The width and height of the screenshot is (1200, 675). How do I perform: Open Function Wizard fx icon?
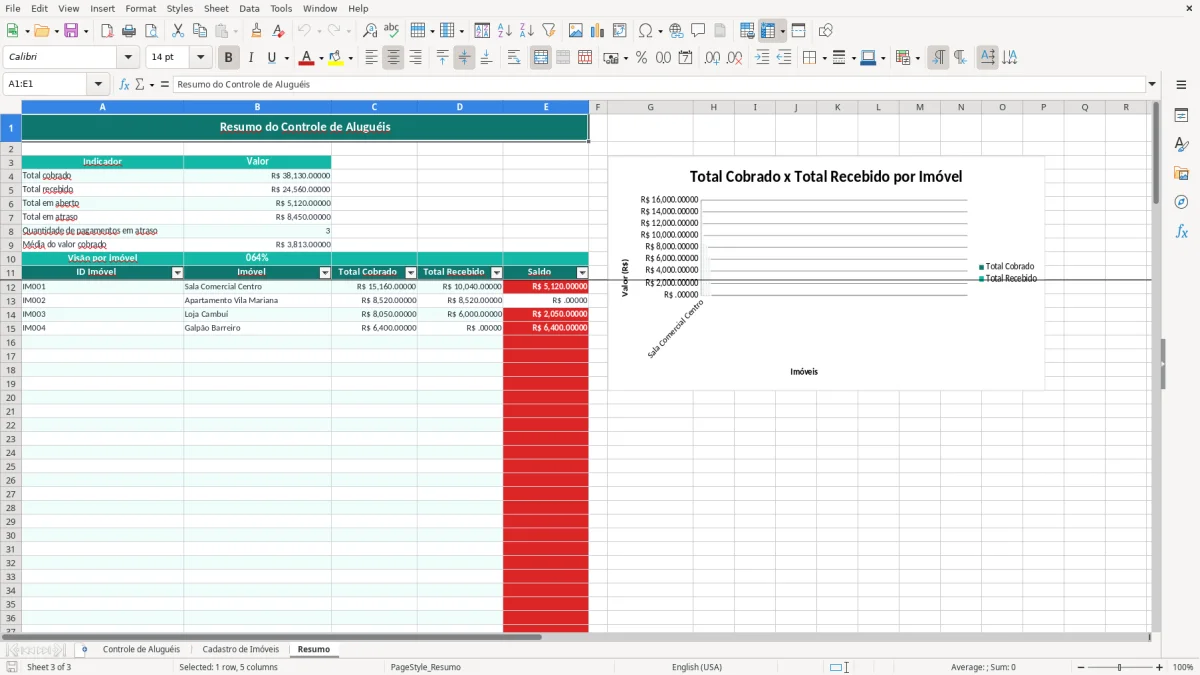tap(124, 84)
